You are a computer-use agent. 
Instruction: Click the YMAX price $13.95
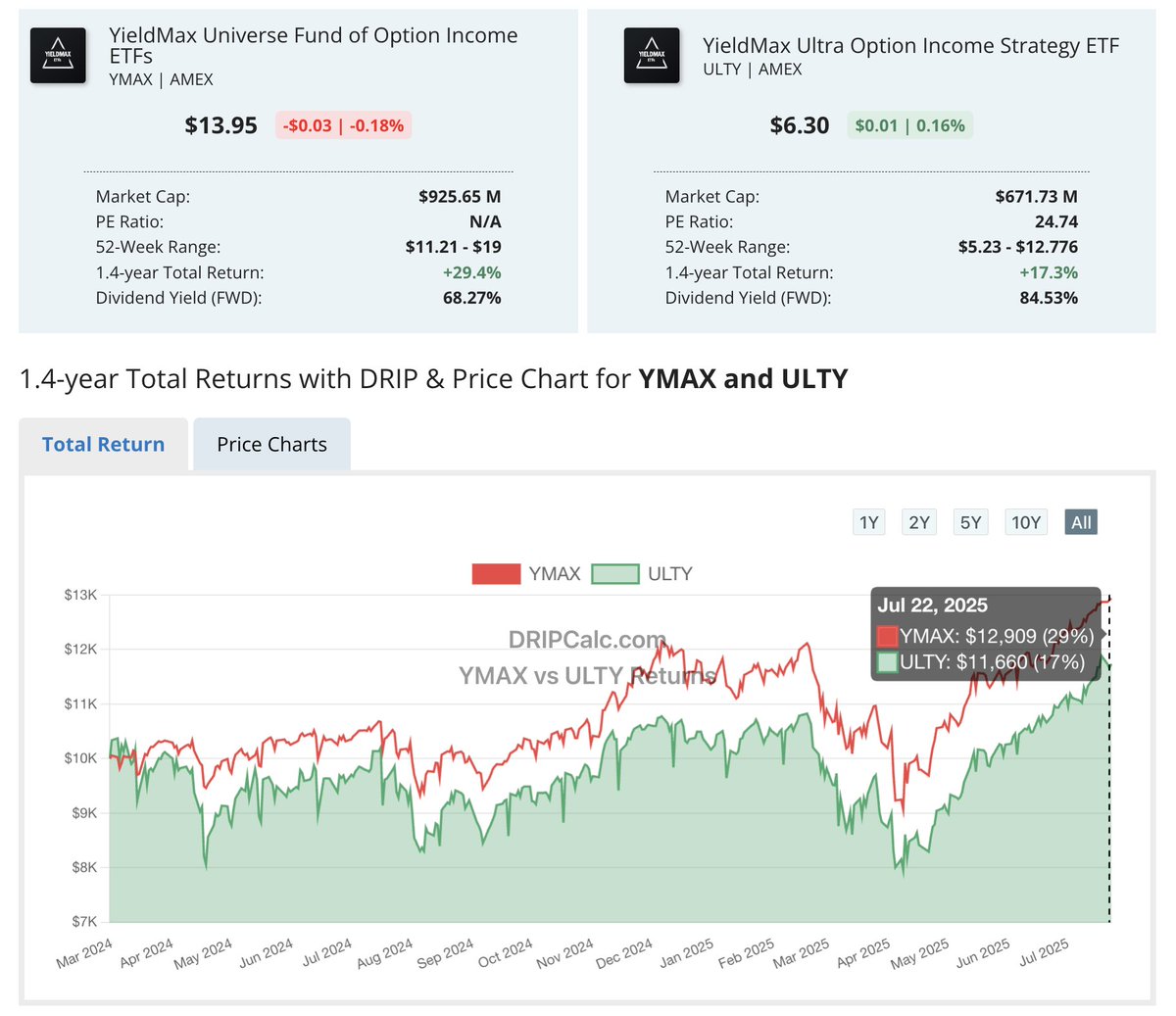point(221,125)
